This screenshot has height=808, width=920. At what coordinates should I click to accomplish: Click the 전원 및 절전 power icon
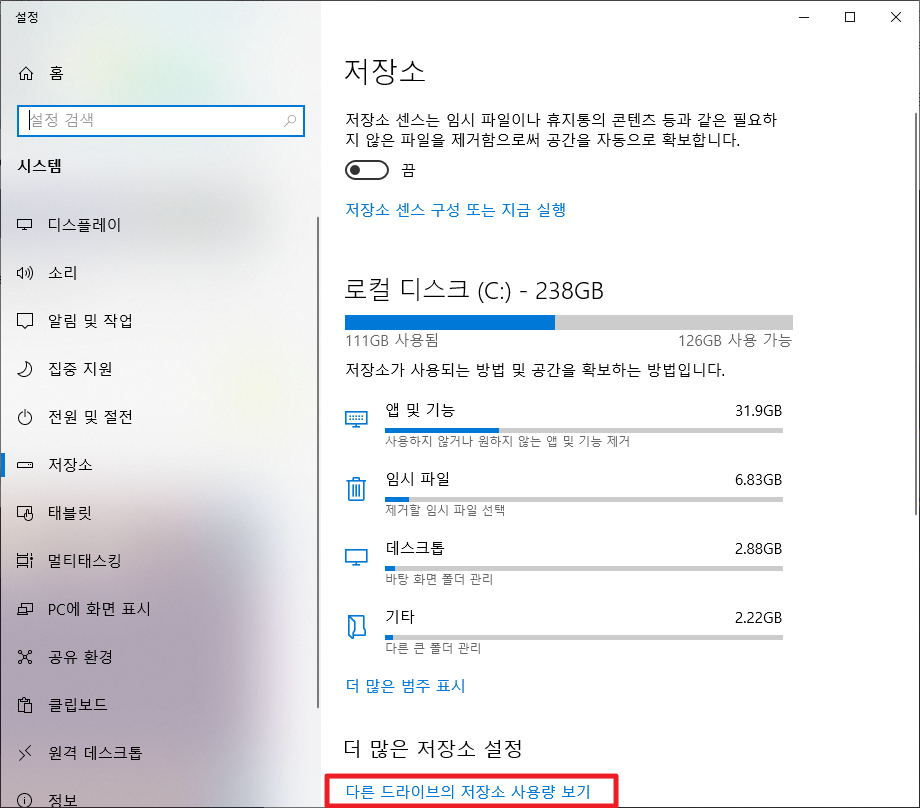coord(25,417)
